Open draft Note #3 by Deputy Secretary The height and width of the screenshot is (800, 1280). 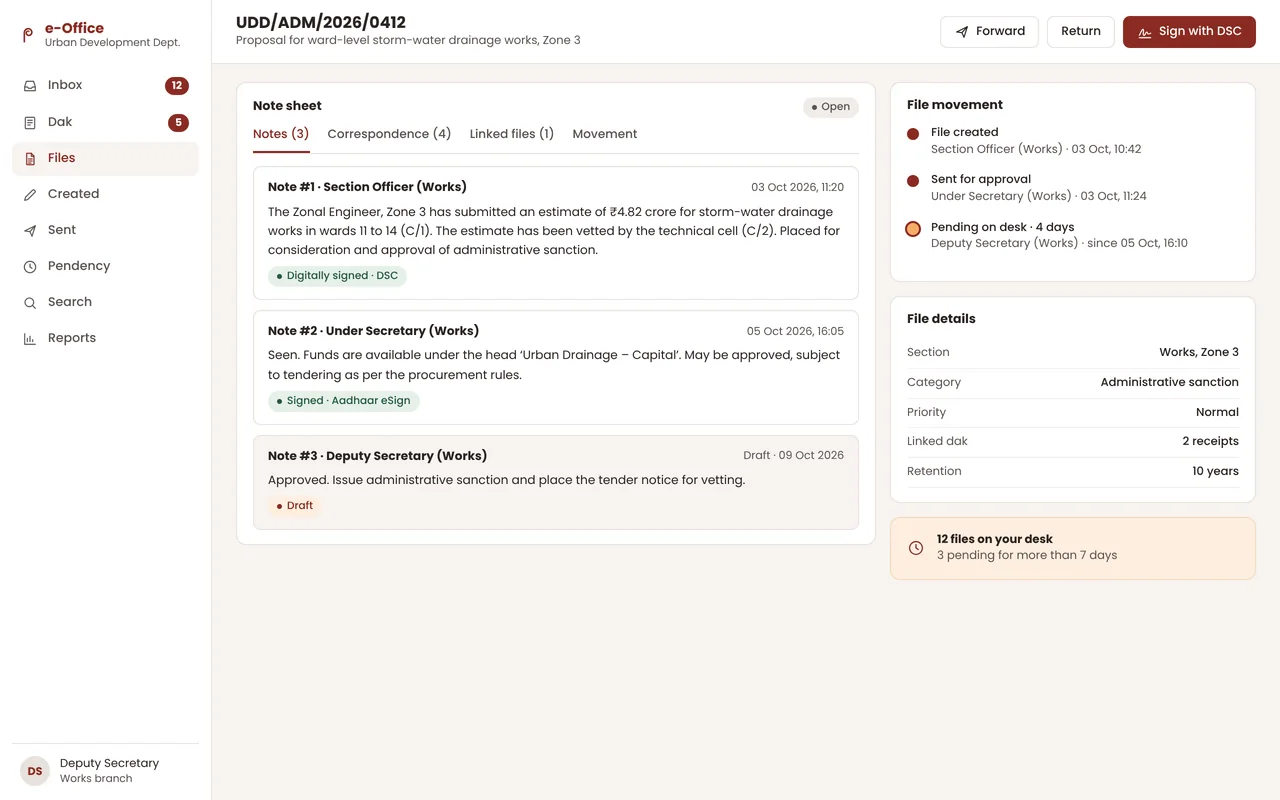[x=556, y=482]
